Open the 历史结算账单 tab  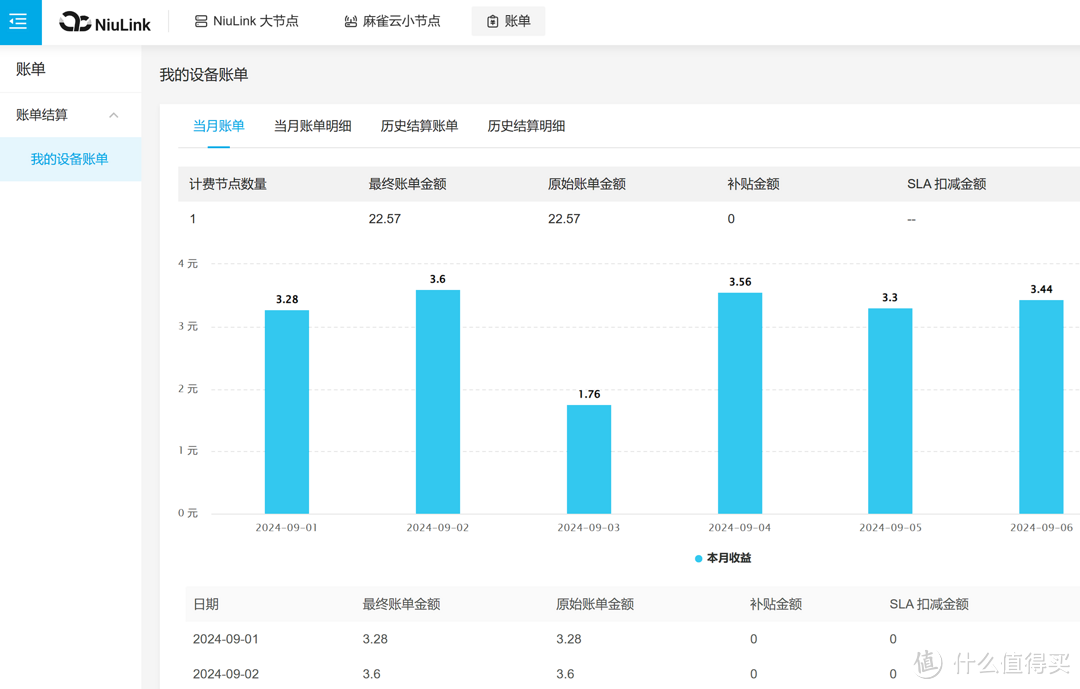point(419,126)
